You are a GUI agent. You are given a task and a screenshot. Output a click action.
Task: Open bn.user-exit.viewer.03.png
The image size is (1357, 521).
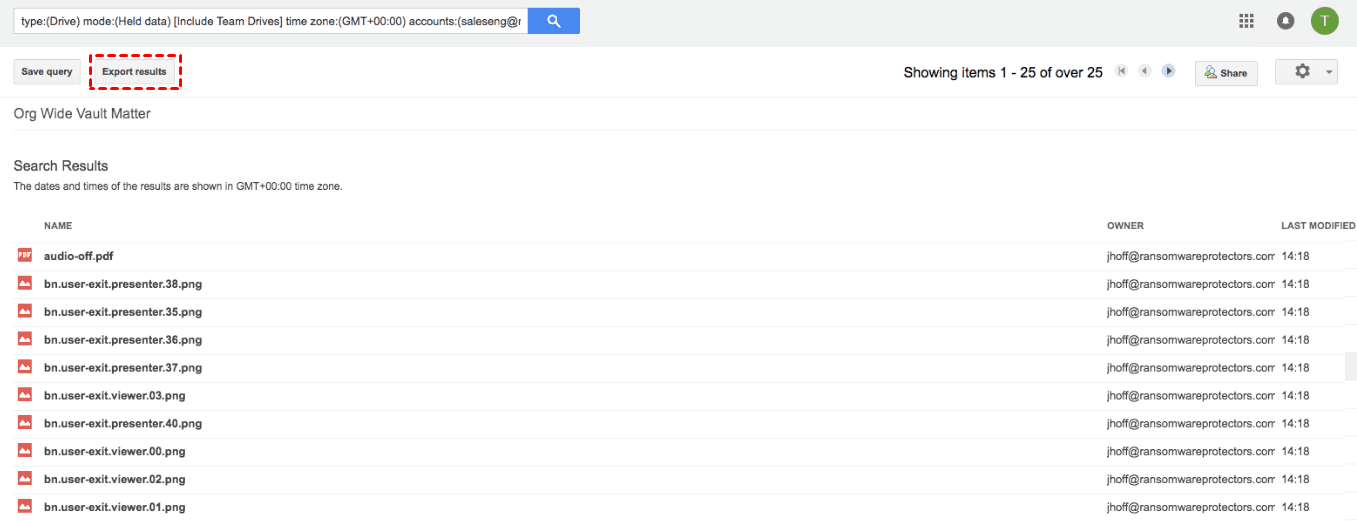click(114, 396)
